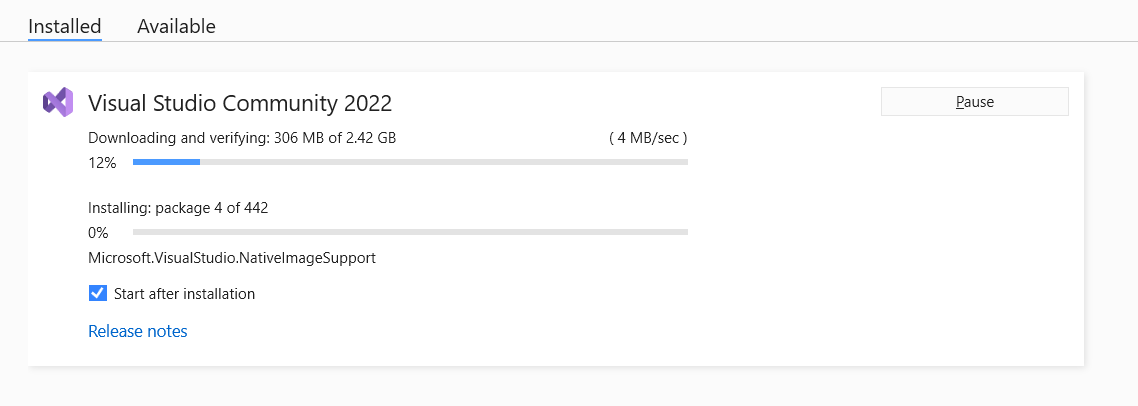This screenshot has width=1138, height=406.
Task: Switch to the Installed tab
Action: click(x=65, y=26)
